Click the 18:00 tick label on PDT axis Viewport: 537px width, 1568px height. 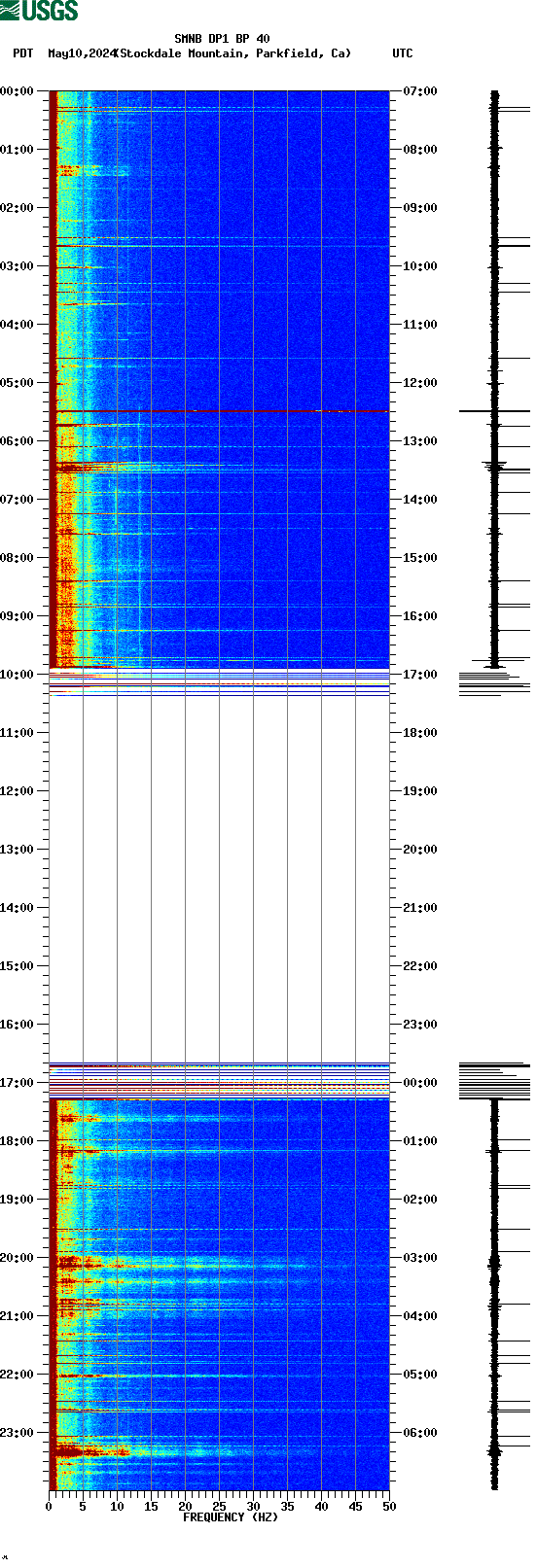pyautogui.click(x=17, y=1141)
